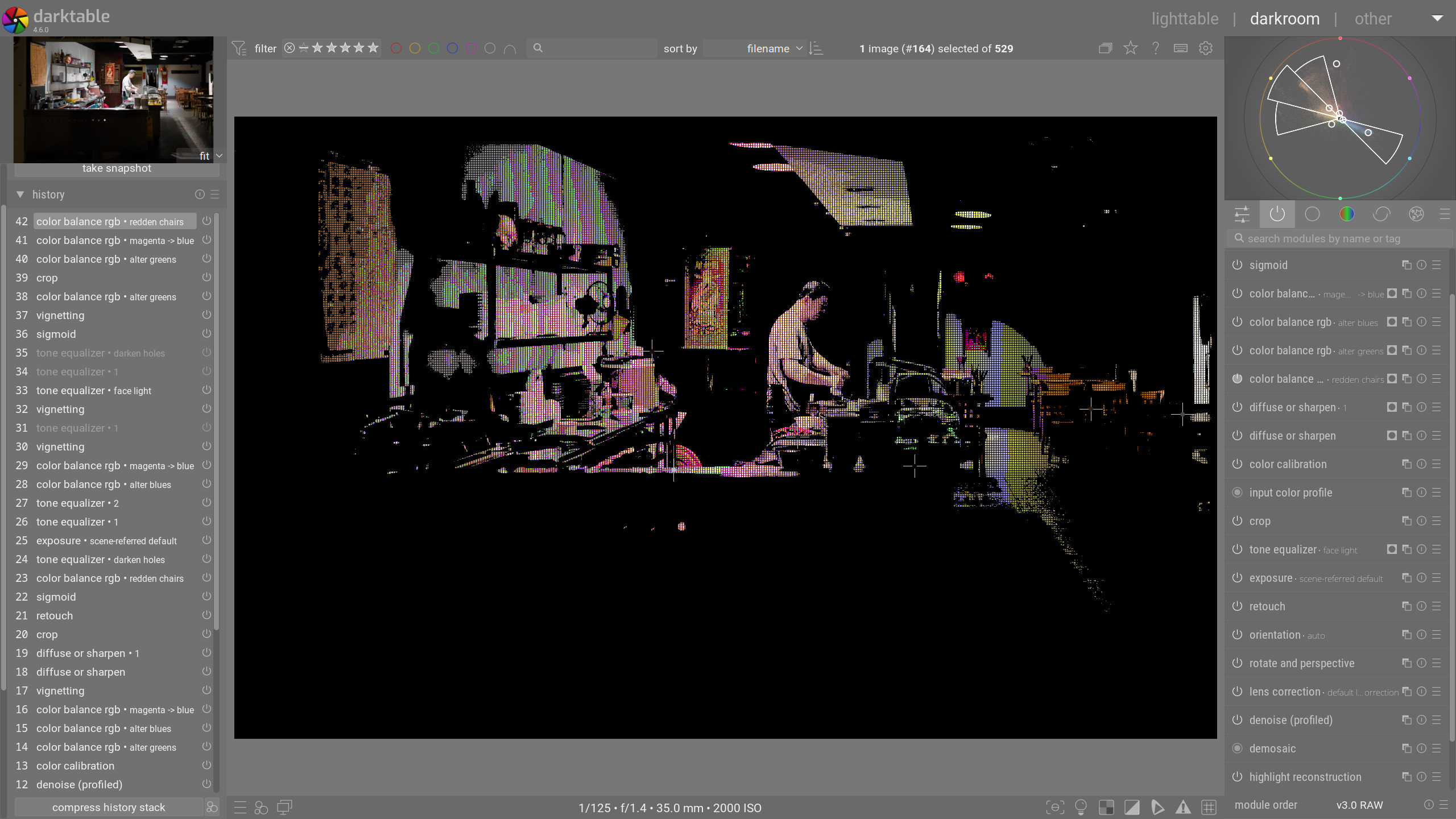
Task: Enable the sigmoid module power button
Action: 1238,265
